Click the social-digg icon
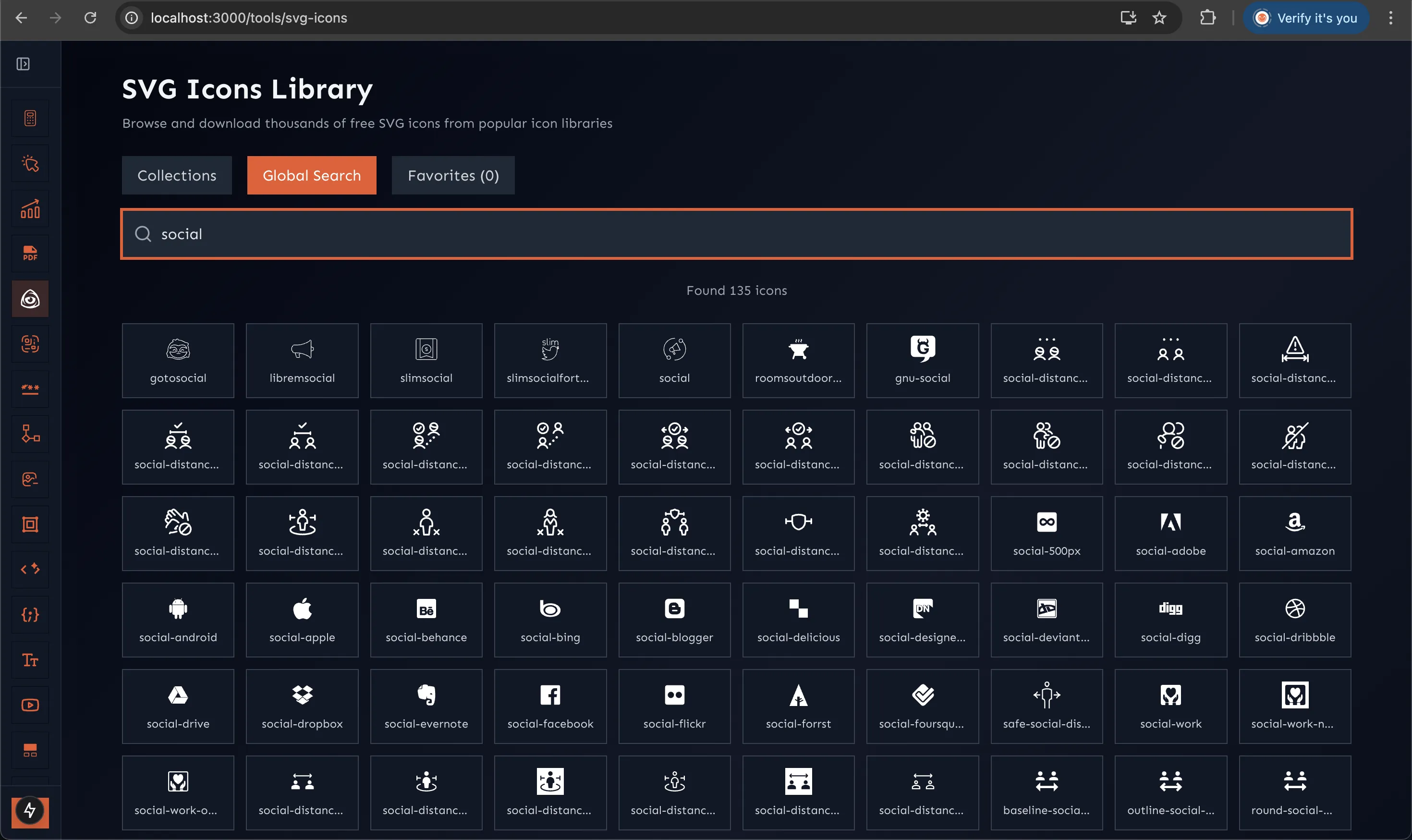This screenshot has width=1412, height=840. coord(1170,619)
